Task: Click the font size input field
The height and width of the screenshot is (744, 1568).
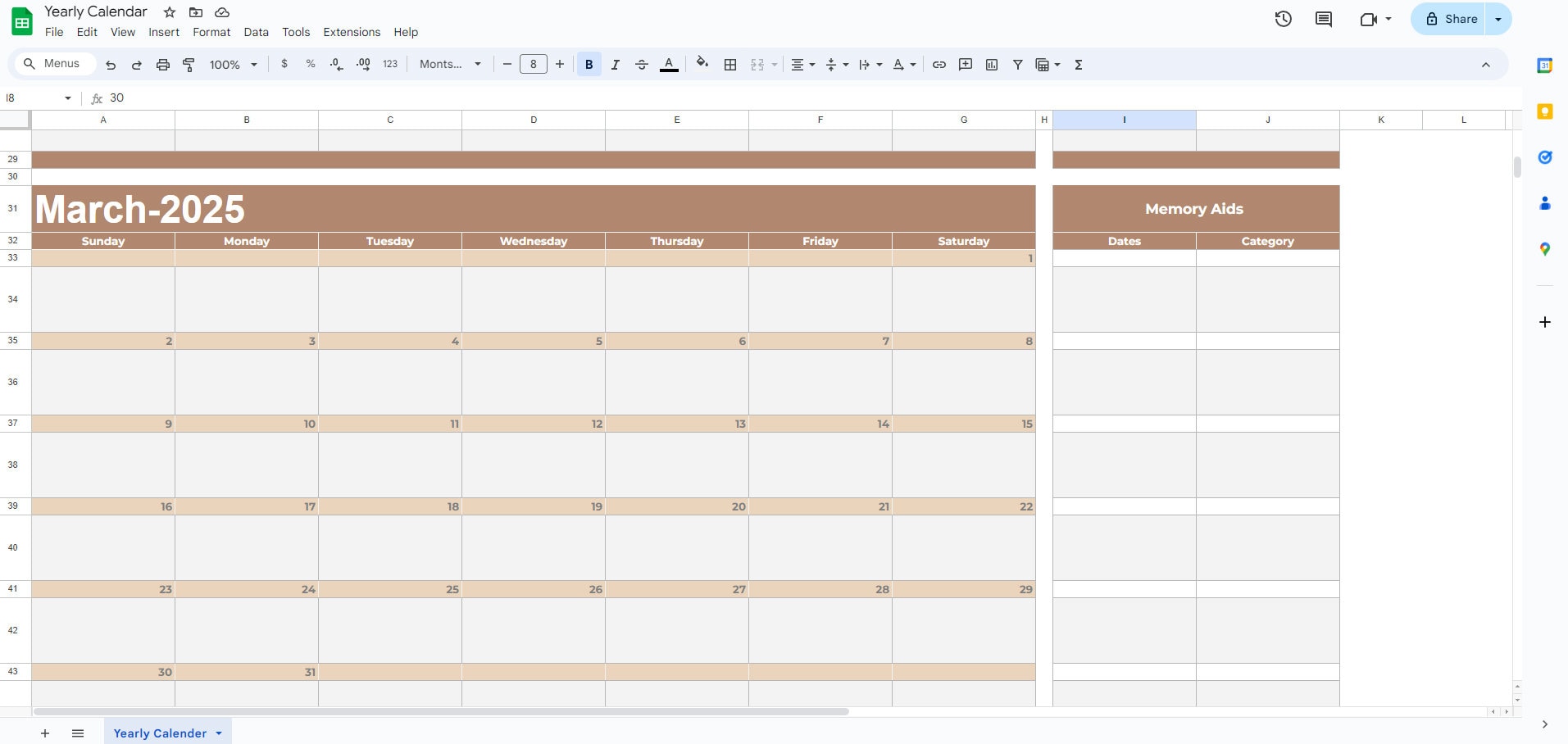Action: click(x=534, y=64)
